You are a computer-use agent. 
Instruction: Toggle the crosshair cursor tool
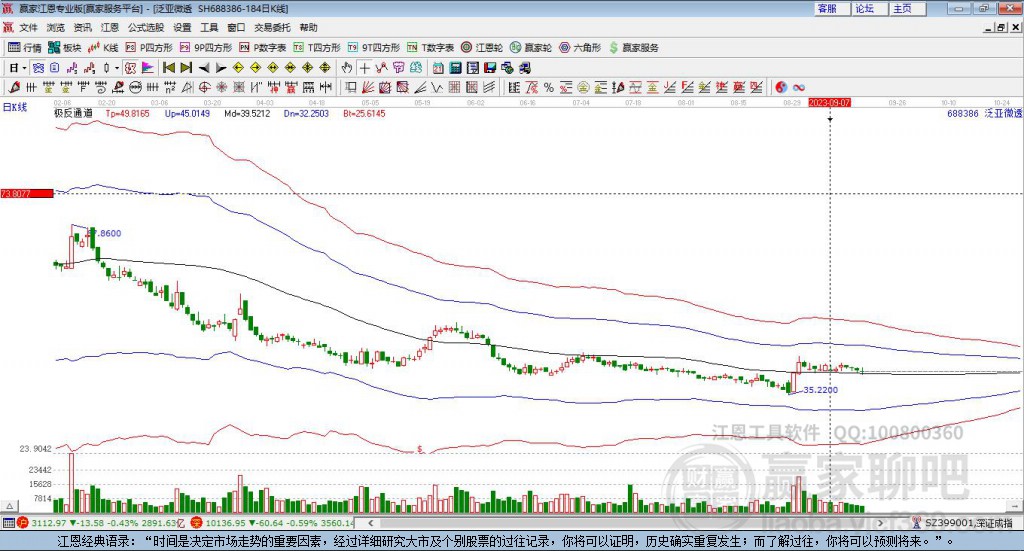[364, 68]
